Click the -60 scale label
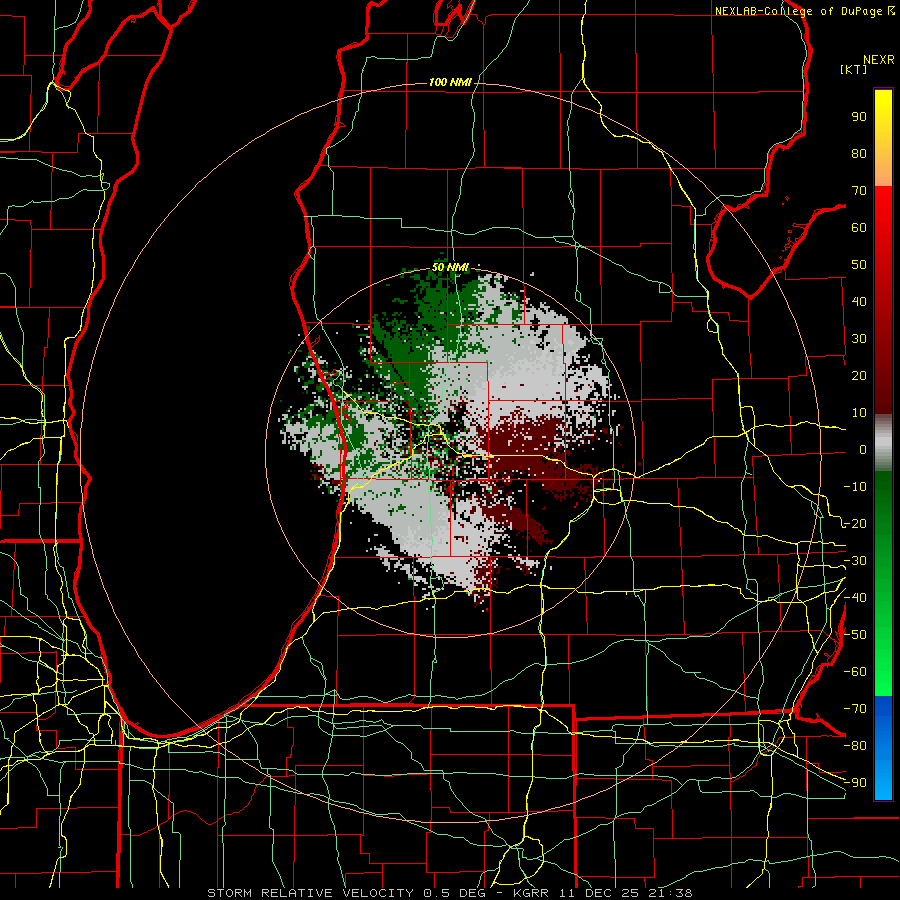The width and height of the screenshot is (900, 900). click(x=855, y=672)
